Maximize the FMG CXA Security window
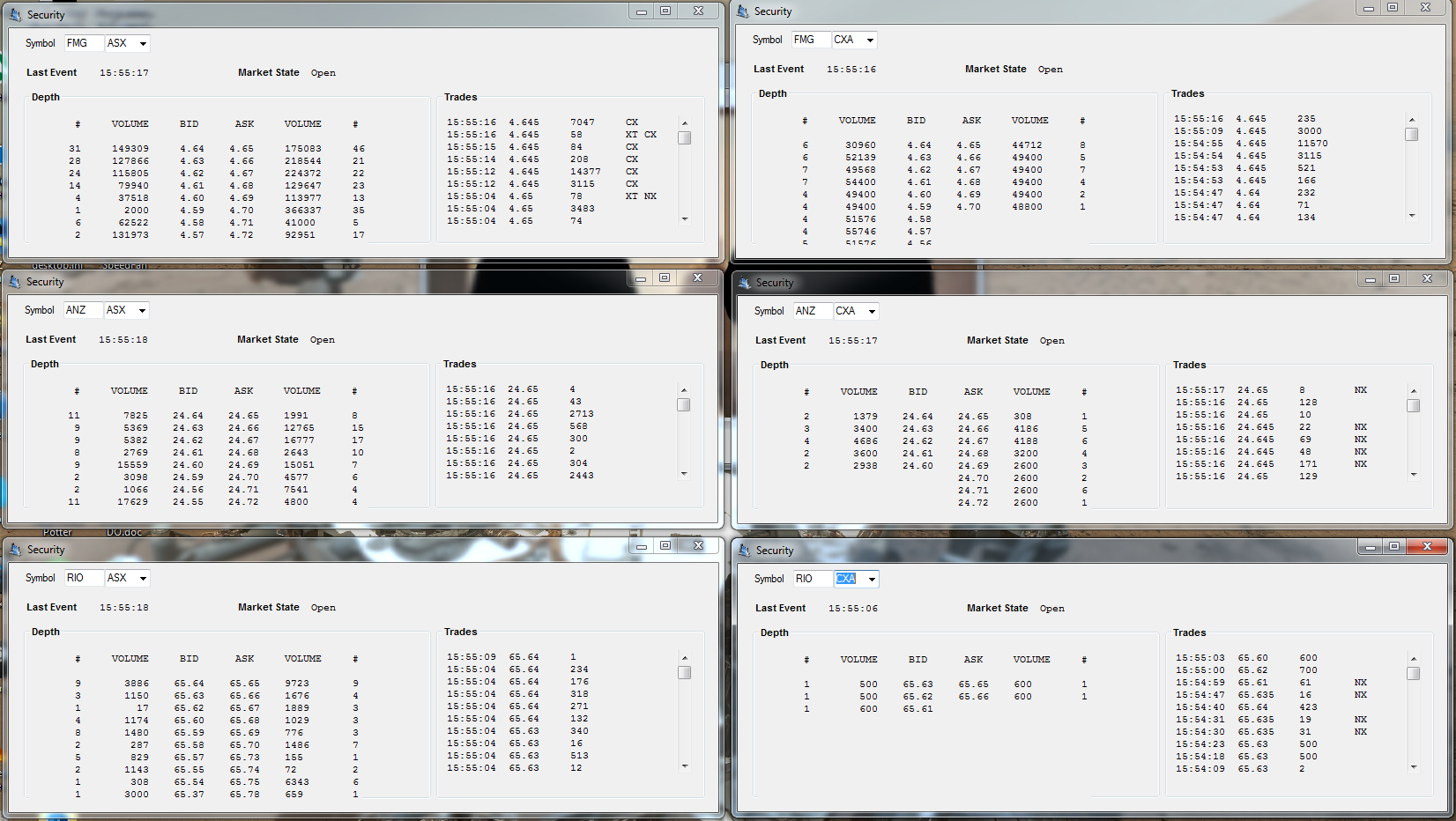Screen dimensions: 1456x821 tap(1393, 7)
